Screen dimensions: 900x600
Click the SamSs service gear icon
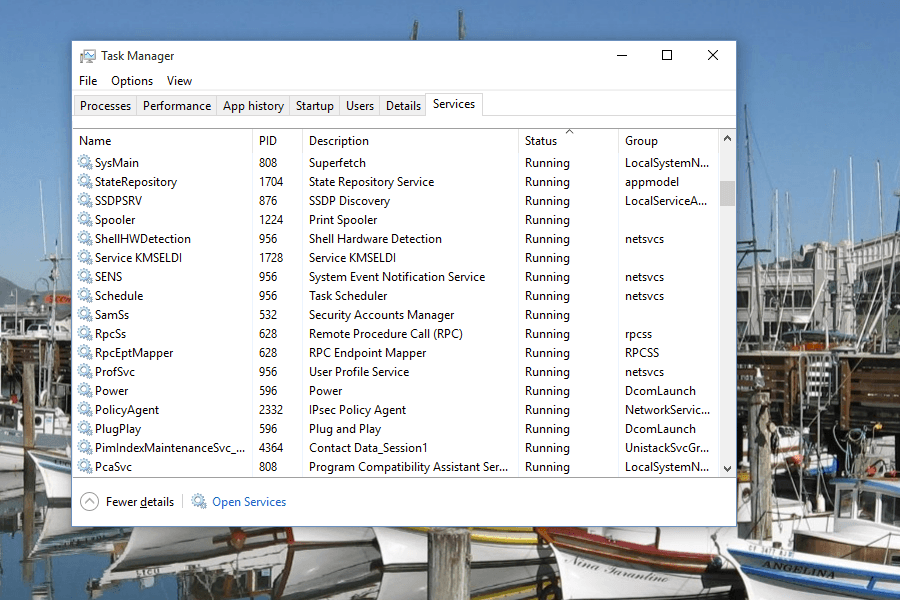[x=85, y=314]
